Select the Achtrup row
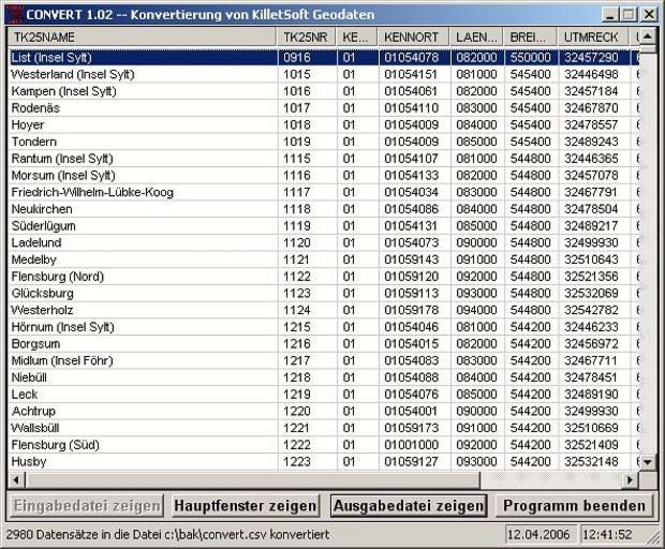Viewport: 665px width, 549px height. [x=323, y=411]
